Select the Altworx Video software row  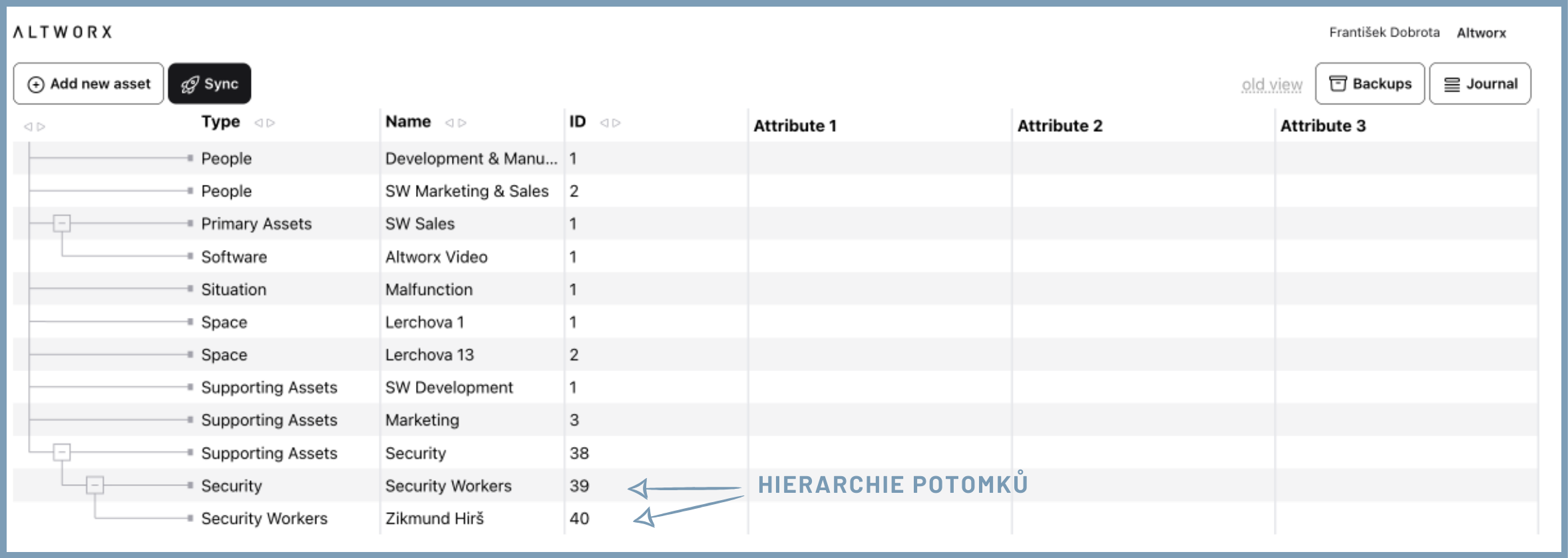[436, 257]
